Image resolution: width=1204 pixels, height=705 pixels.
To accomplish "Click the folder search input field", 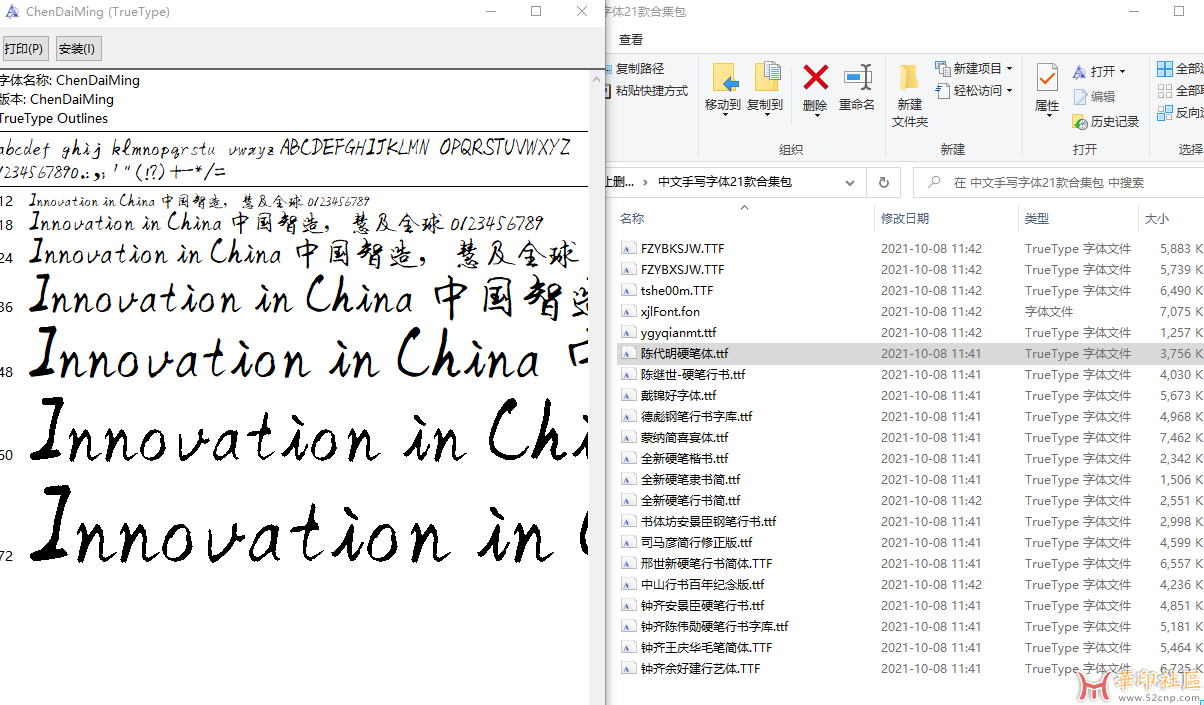I will point(1060,183).
